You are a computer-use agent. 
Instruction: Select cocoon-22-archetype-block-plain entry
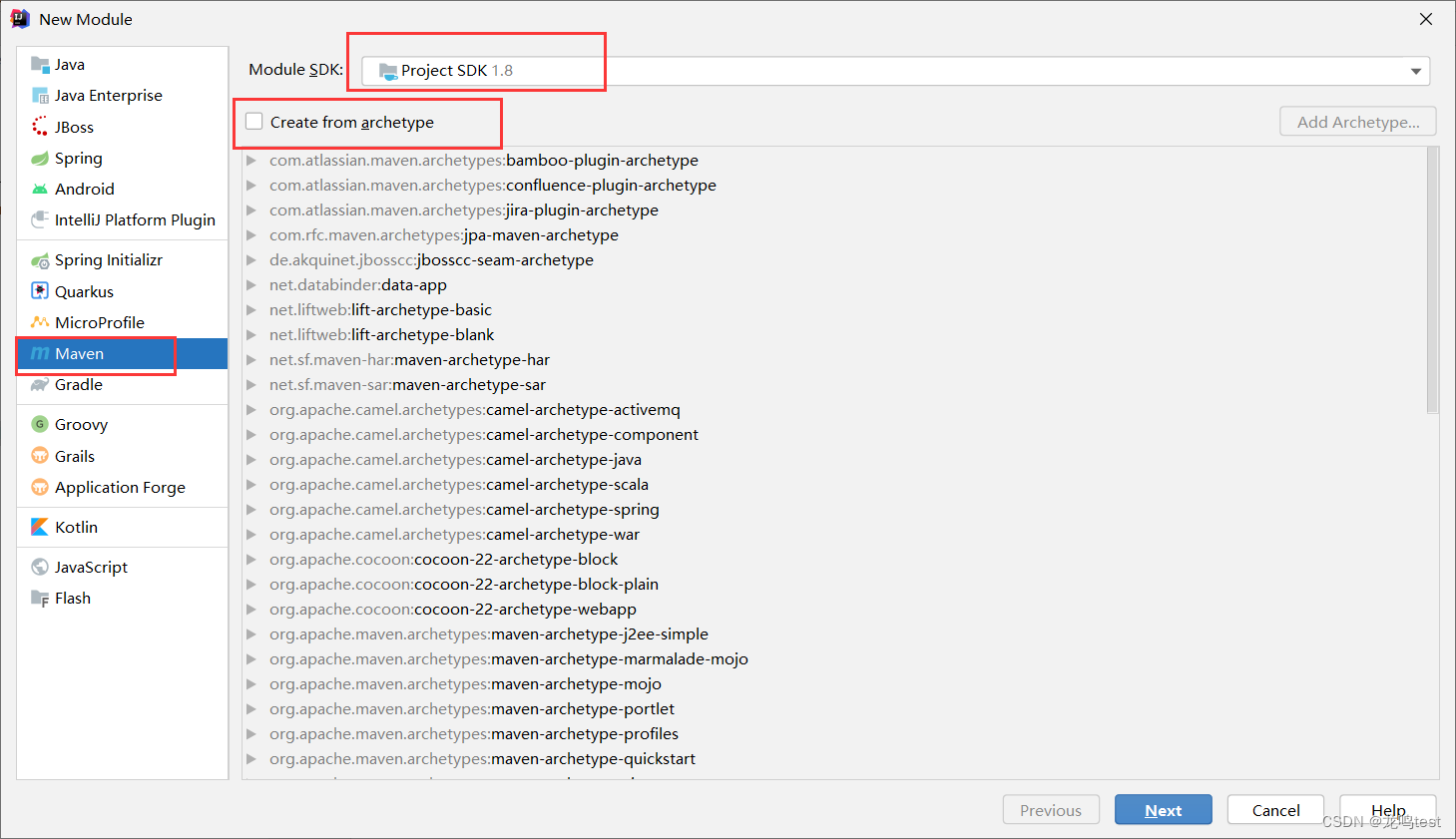coord(464,585)
